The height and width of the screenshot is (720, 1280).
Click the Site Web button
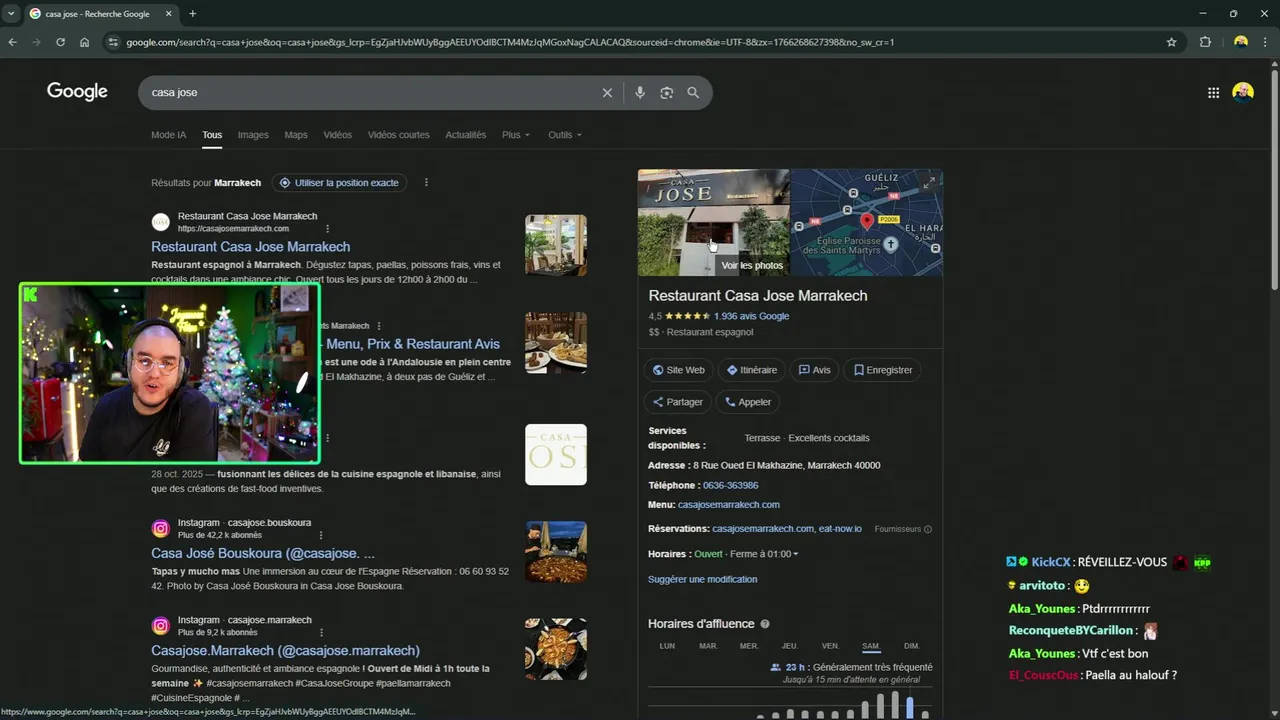click(679, 370)
